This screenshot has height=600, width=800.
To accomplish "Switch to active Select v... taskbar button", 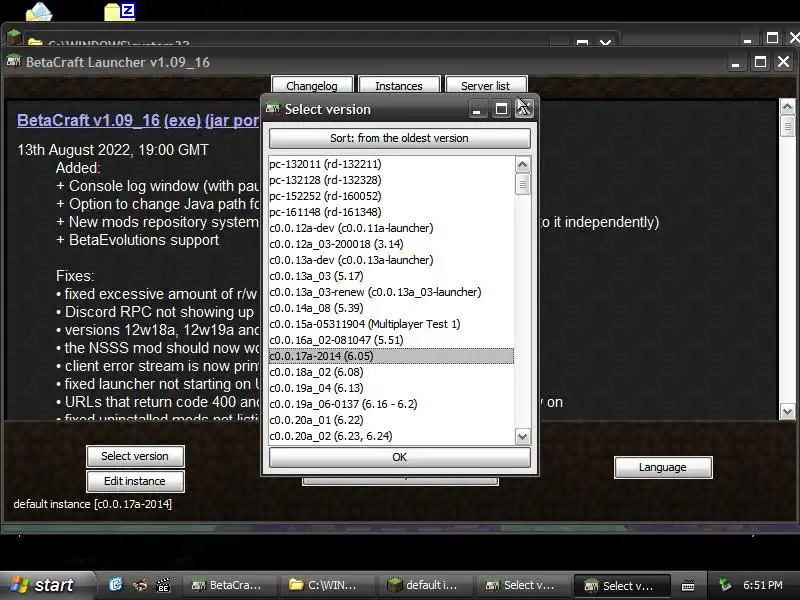I will tap(622, 586).
